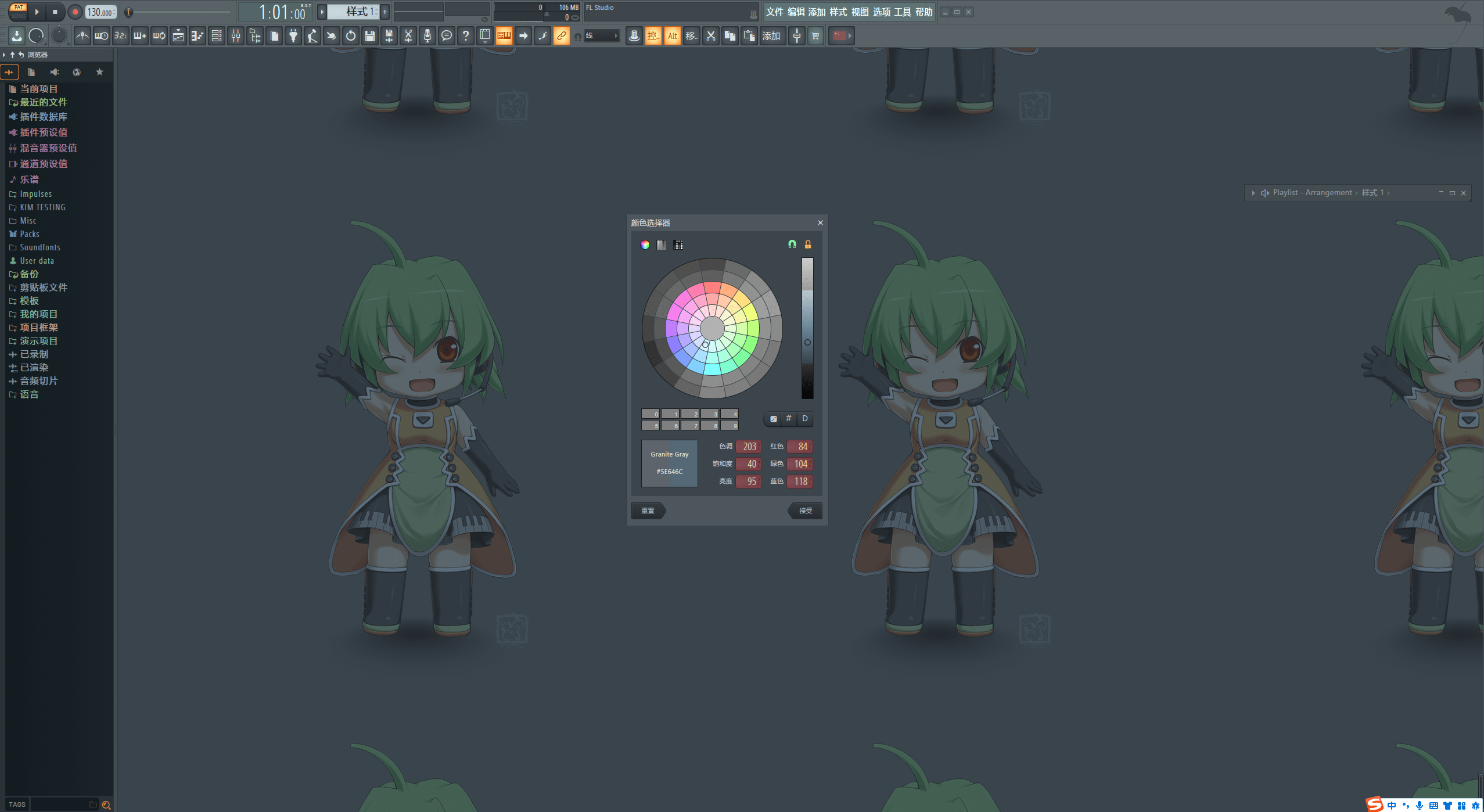The width and height of the screenshot is (1484, 812).
Task: Open the snap '线' dropdown
Action: tap(602, 36)
